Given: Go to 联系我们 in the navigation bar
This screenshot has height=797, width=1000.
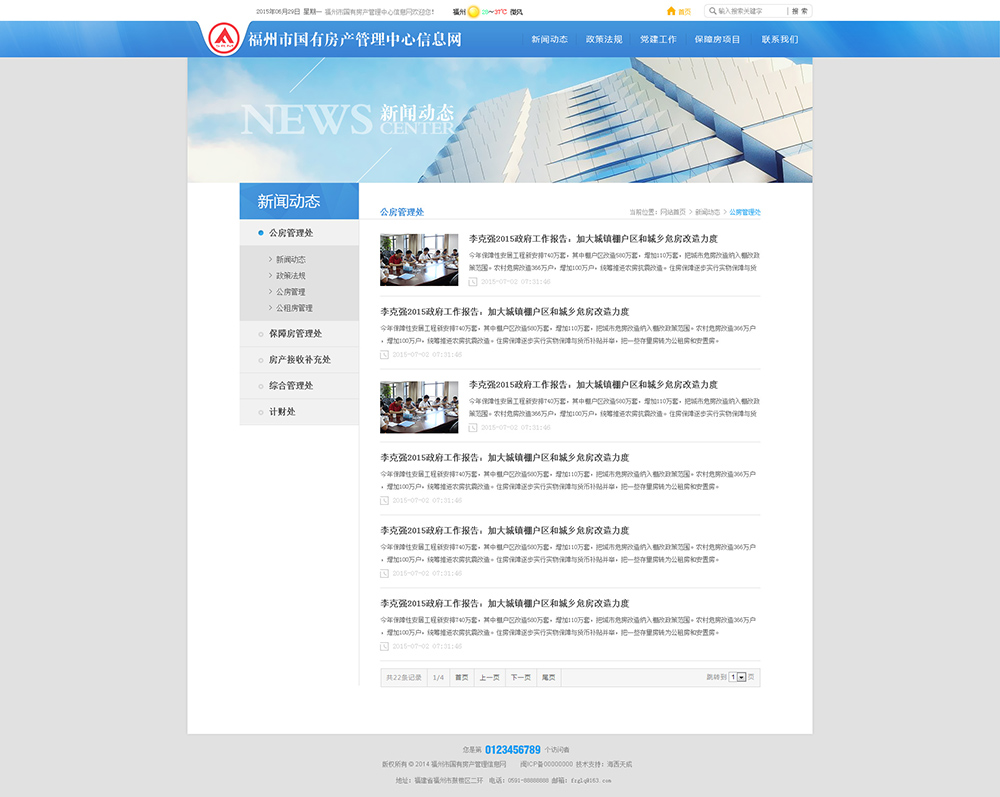Looking at the screenshot, I should pos(779,40).
